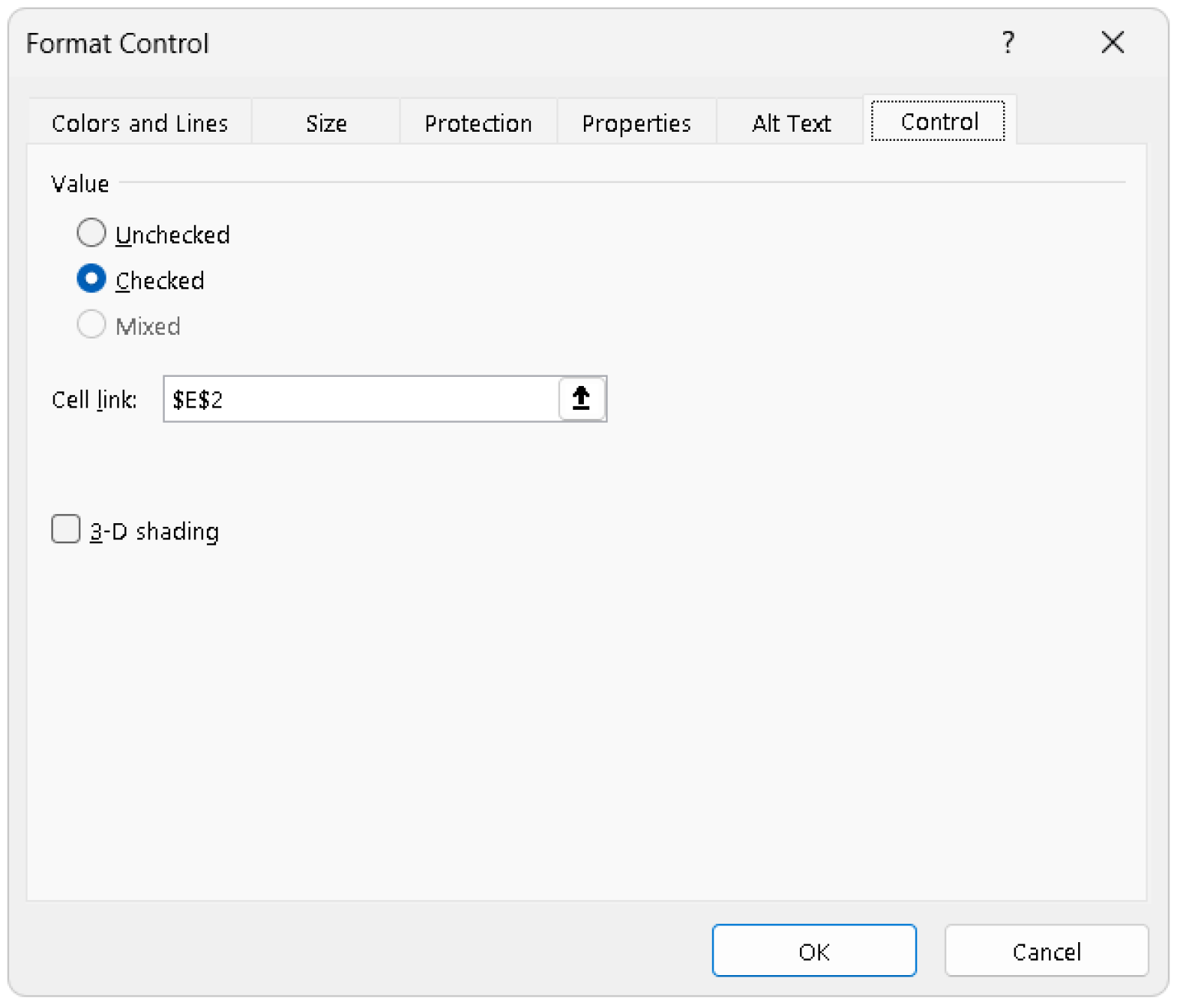
Task: Click the Cell link label
Action: click(93, 399)
